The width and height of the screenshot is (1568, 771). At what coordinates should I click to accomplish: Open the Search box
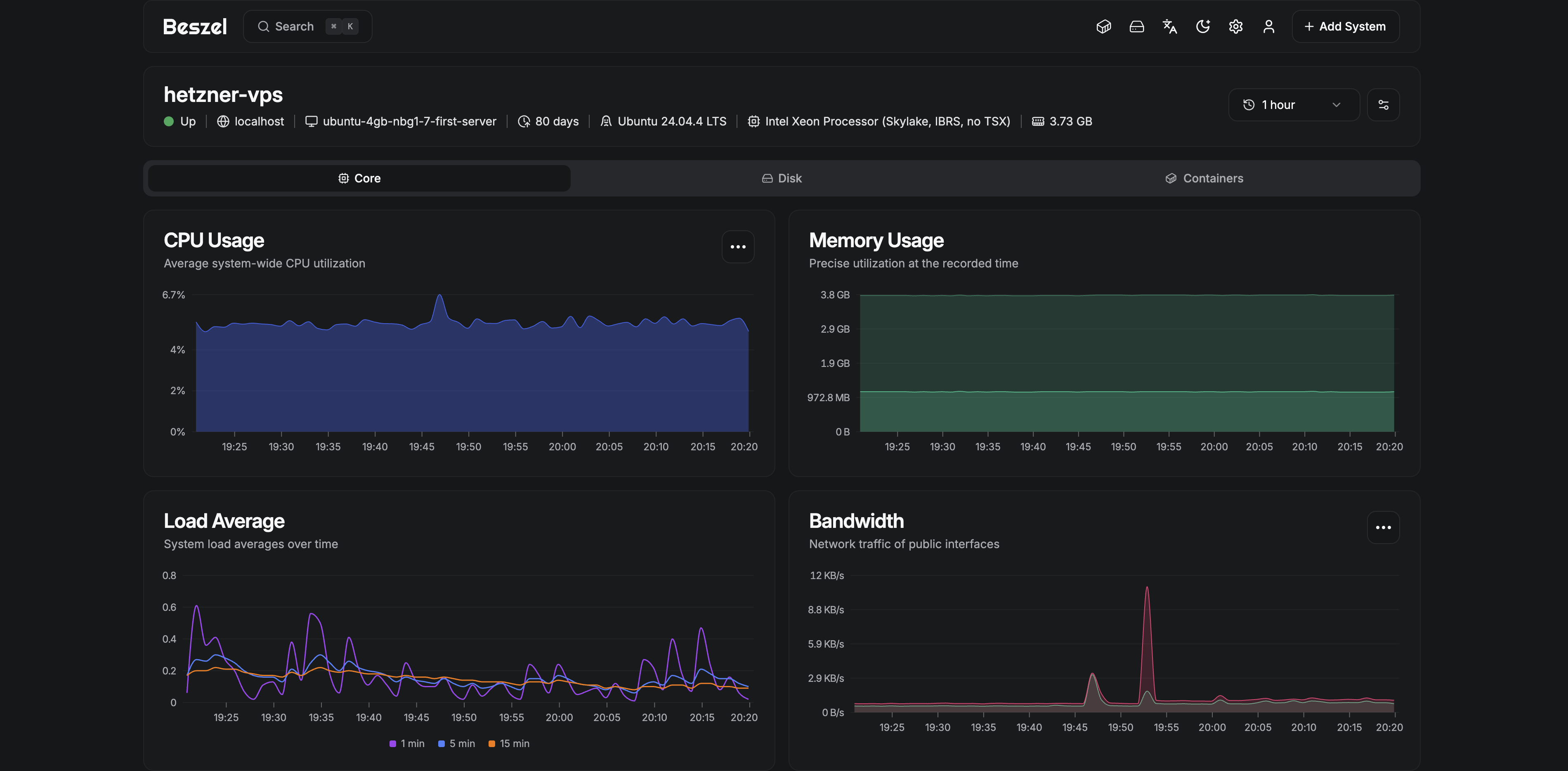coord(307,27)
